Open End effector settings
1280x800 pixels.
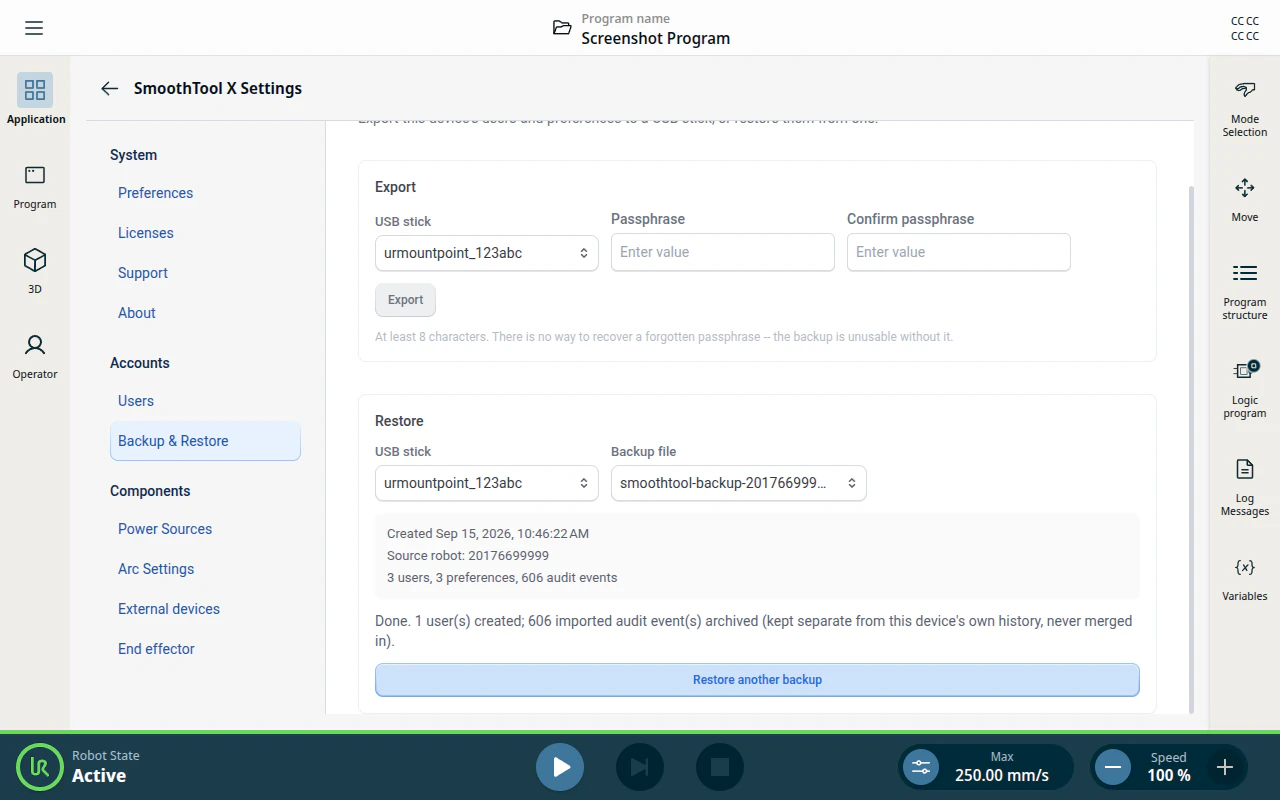tap(205, 649)
